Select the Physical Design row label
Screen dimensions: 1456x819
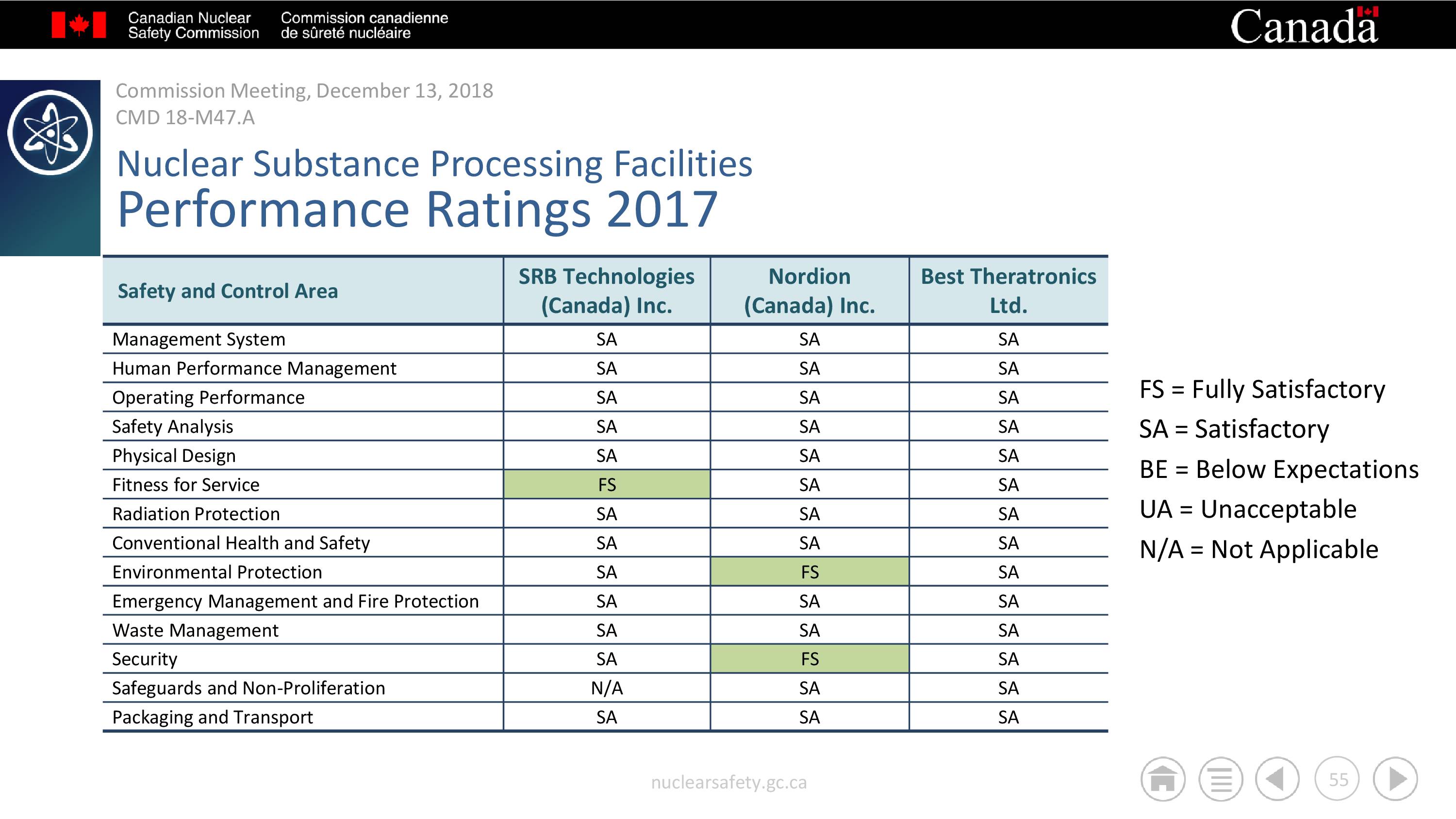174,456
